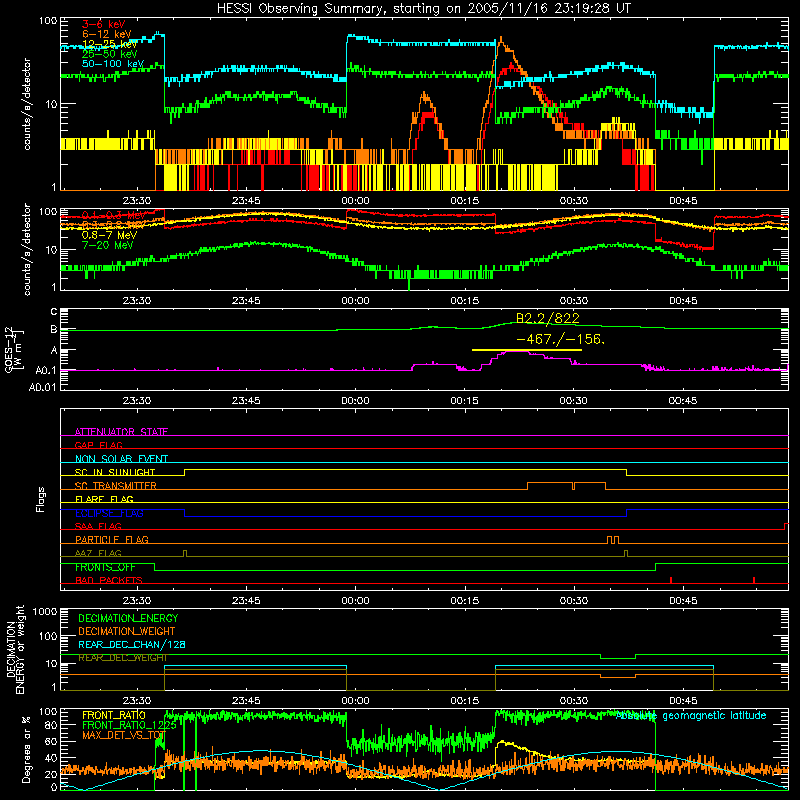Click the DECIMATION ENERGY or weight axis title
The height and width of the screenshot is (800, 800).
15,649
